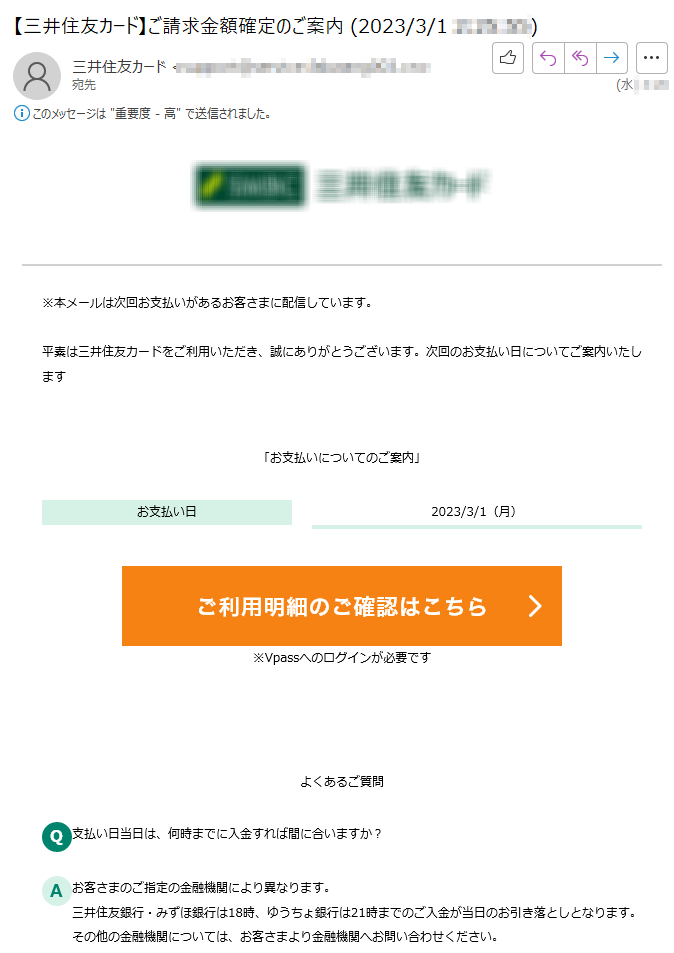Open the more actions ellipsis menu
The width and height of the screenshot is (674, 953).
tap(652, 58)
